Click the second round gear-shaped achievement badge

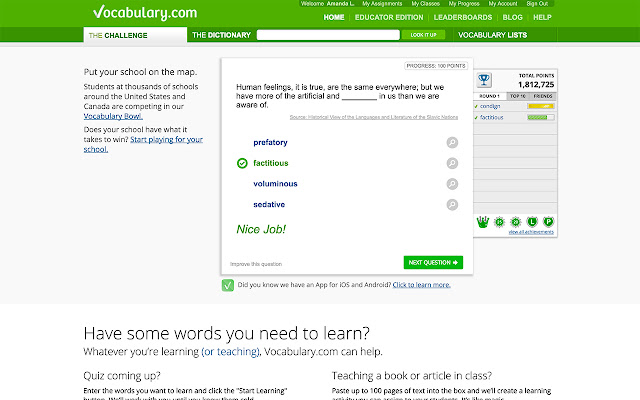[x=516, y=222]
